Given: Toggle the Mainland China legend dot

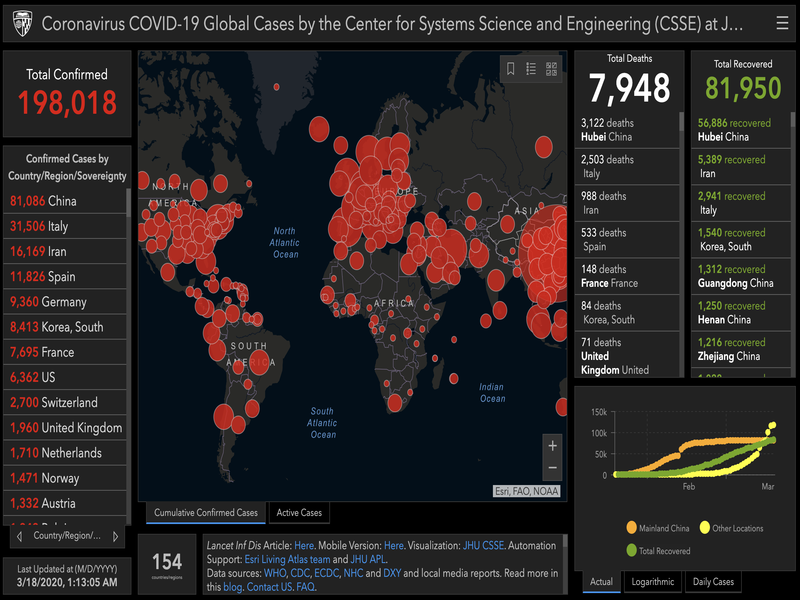Looking at the screenshot, I should (x=632, y=528).
